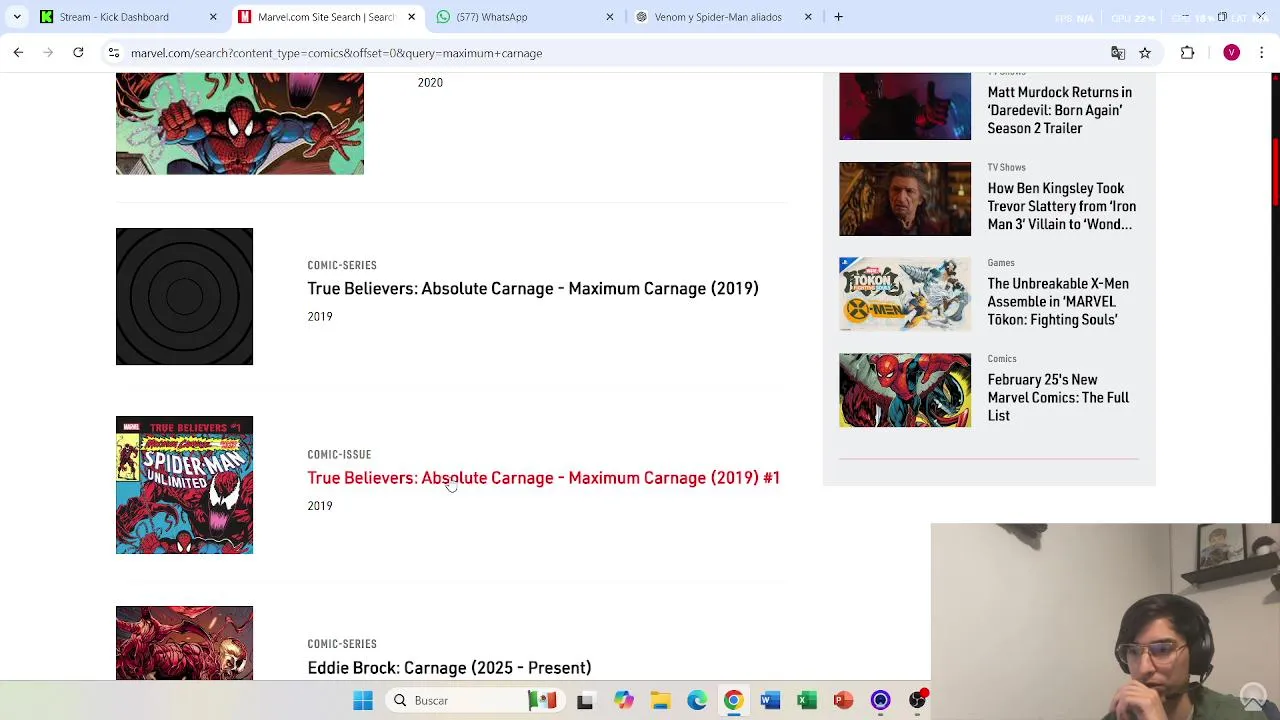1280x720 pixels.
Task: Open a new browser tab
Action: 839,17
